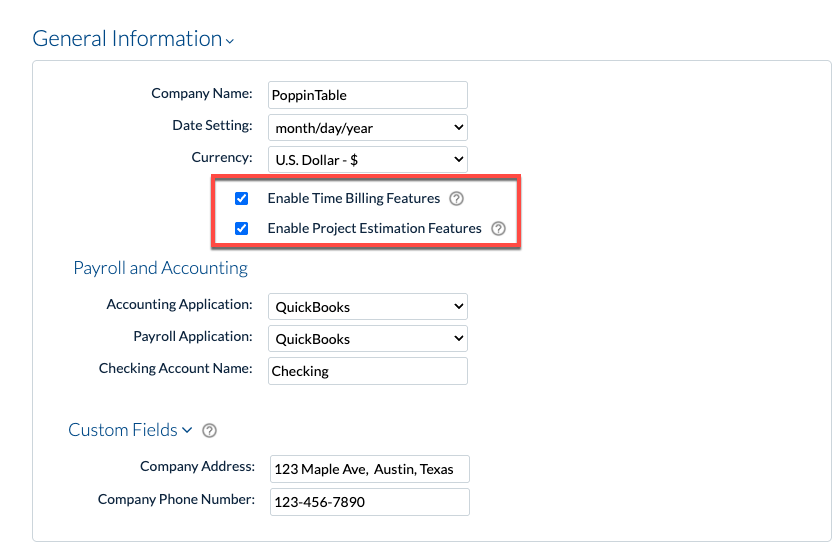Open the Accounting Application dropdown

pyautogui.click(x=368, y=307)
